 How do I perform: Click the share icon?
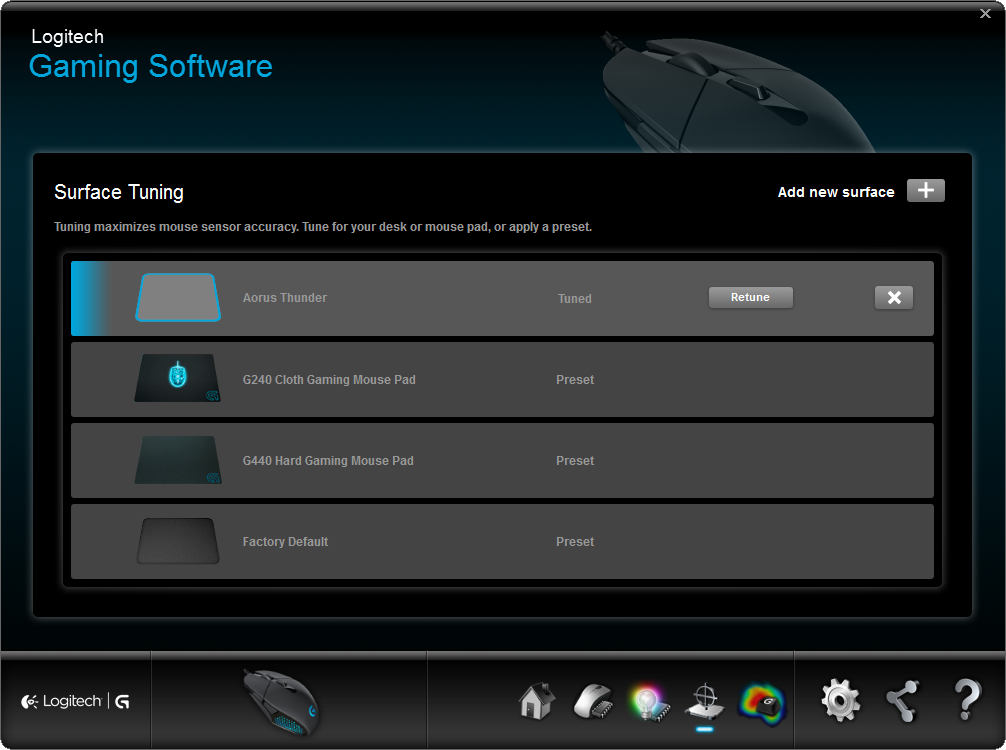point(903,701)
